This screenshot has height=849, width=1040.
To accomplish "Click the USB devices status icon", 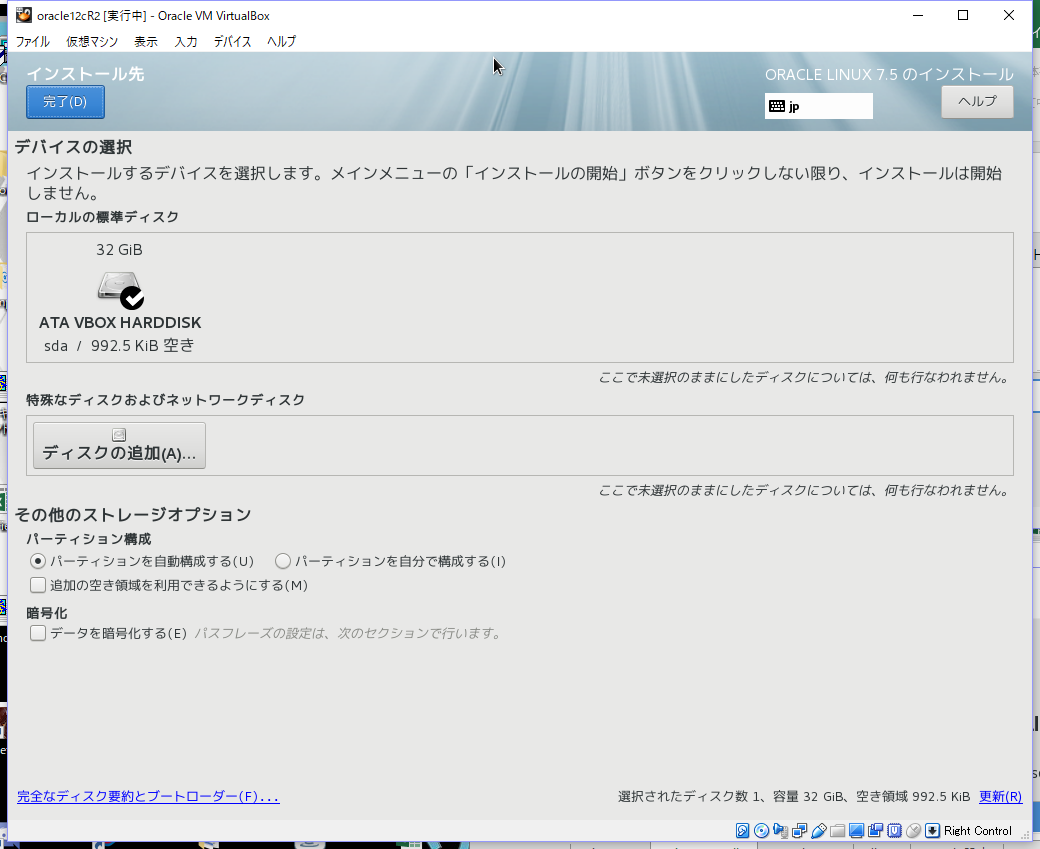I will coord(817,831).
